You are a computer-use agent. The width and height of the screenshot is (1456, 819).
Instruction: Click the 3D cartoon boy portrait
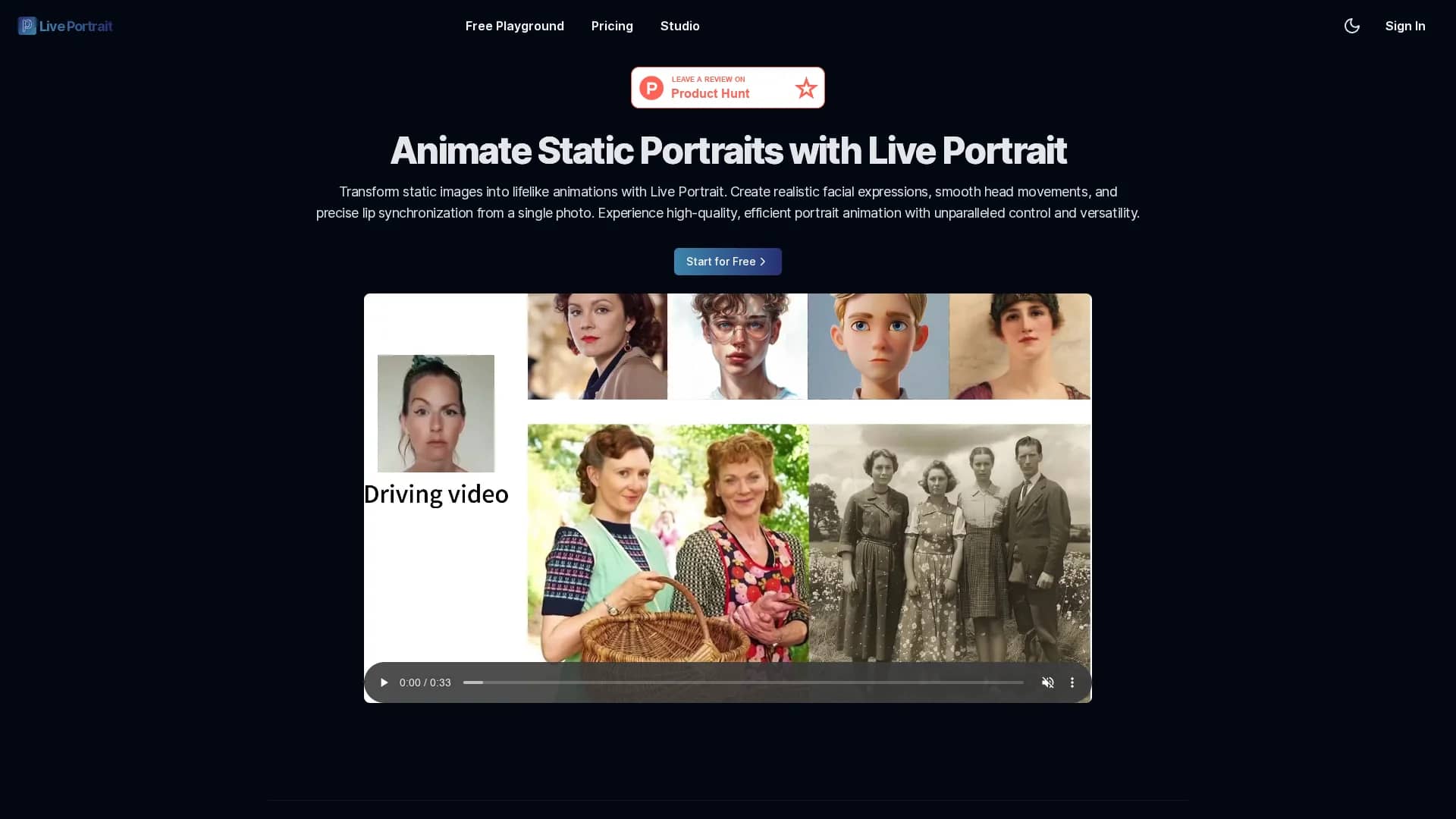coord(878,347)
